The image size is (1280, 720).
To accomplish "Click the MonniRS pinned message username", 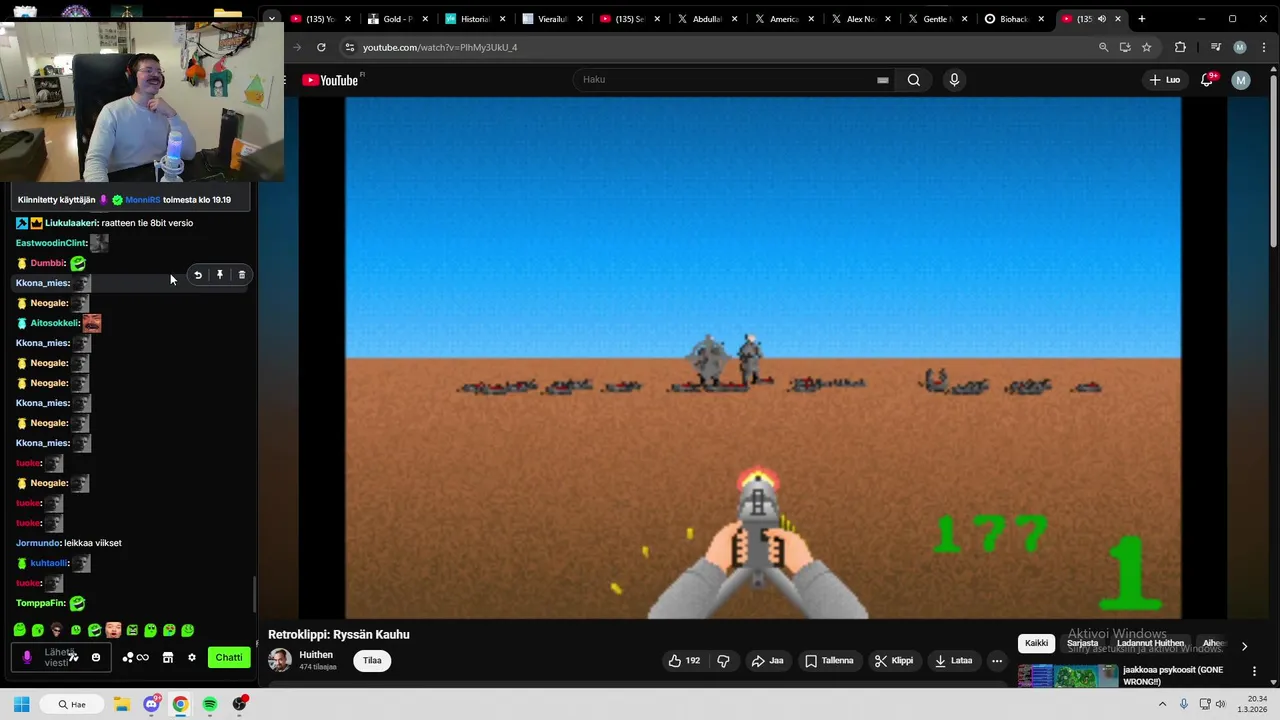I will (x=142, y=200).
